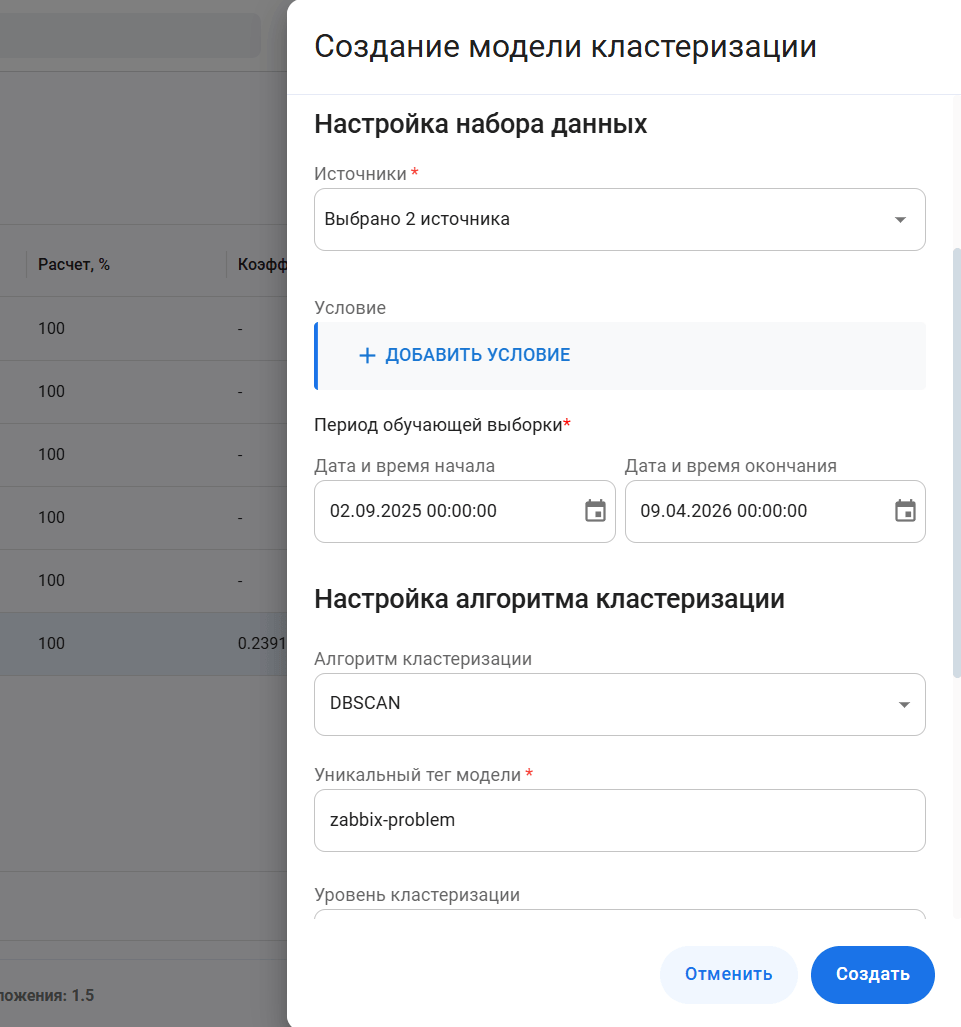Open the 'Выбрано 2 источника' selector
This screenshot has width=961, height=1027.
(x=600, y=220)
